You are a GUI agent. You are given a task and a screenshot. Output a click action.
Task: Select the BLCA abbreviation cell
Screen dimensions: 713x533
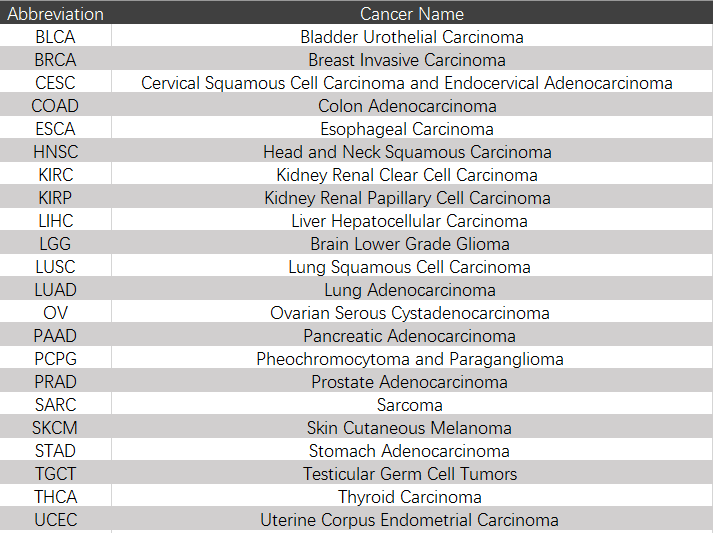pyautogui.click(x=55, y=37)
